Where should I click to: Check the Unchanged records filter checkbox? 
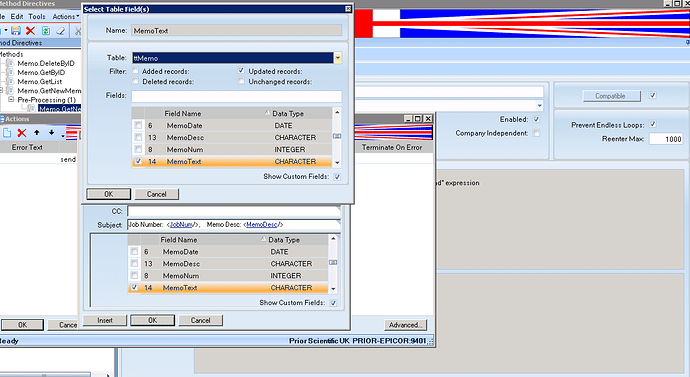coord(241,81)
